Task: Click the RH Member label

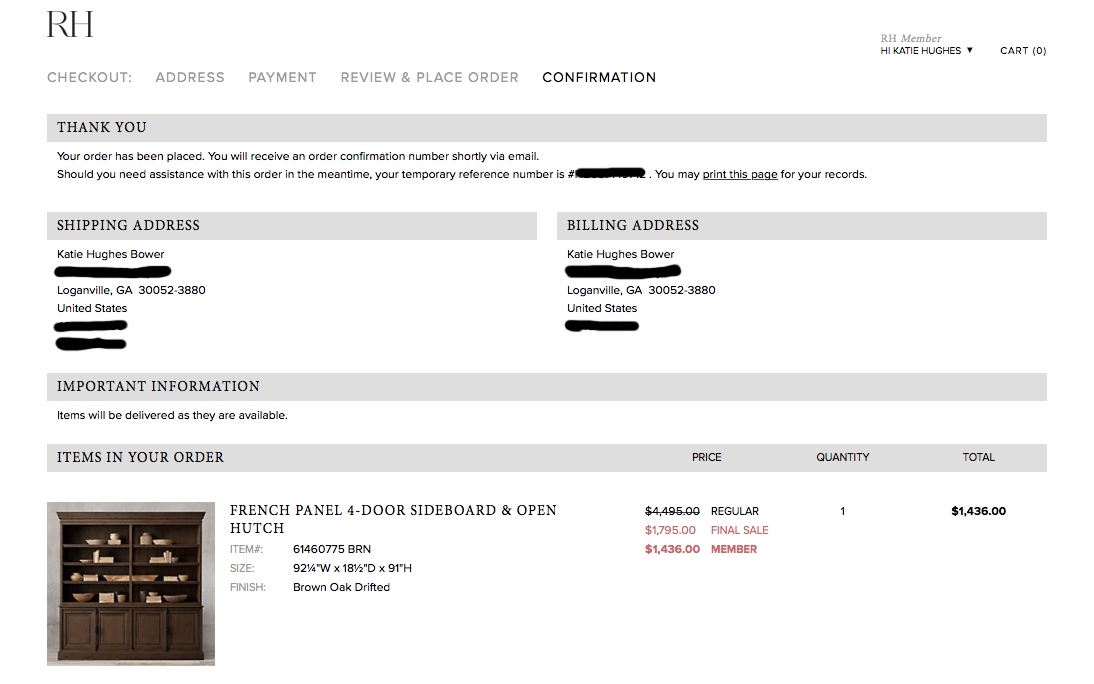Action: click(x=911, y=38)
